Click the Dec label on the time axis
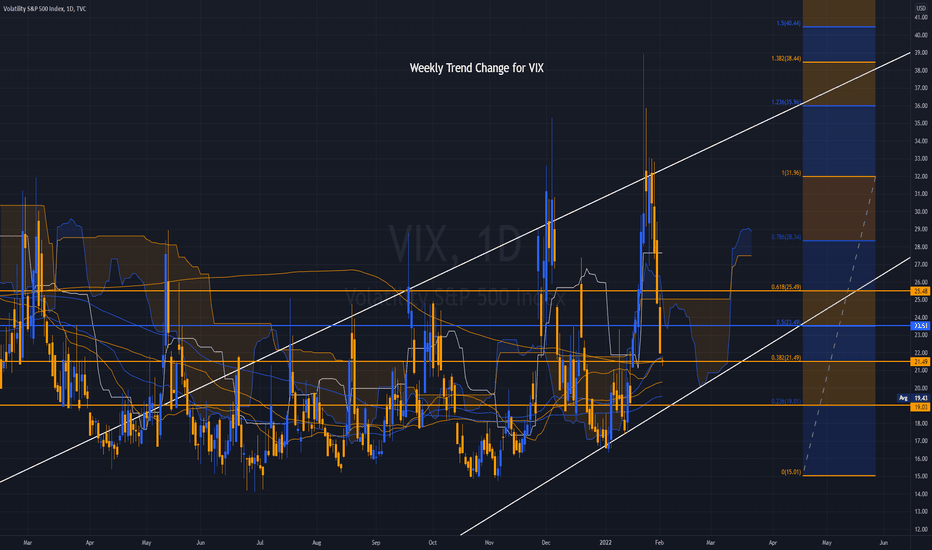The width and height of the screenshot is (932, 550). 546,542
